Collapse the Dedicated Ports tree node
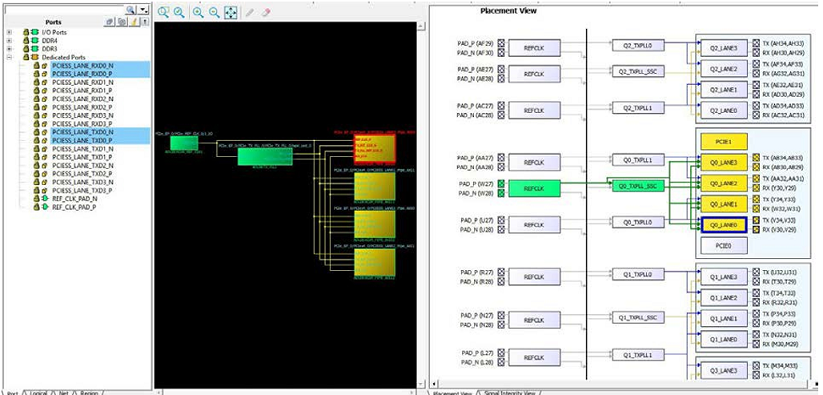 point(9,57)
